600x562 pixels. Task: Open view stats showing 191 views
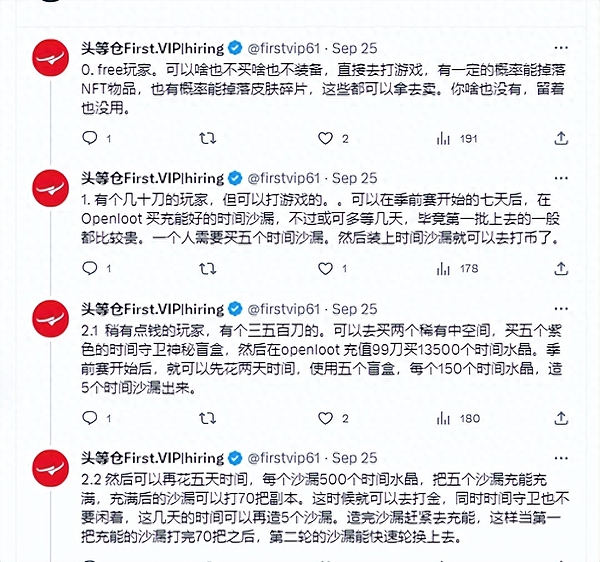(443, 139)
